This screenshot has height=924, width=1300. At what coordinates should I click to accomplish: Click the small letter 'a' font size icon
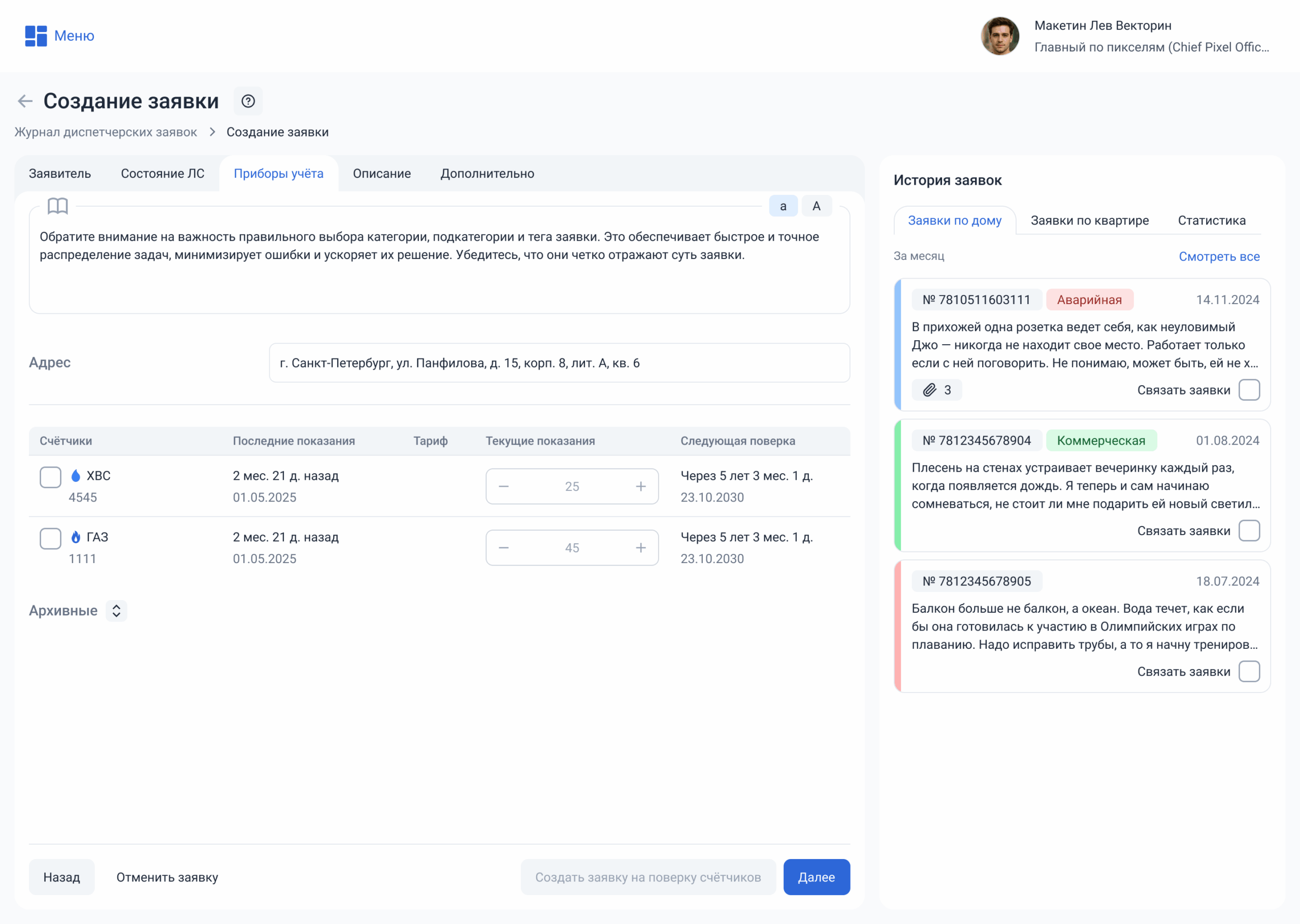[783, 206]
